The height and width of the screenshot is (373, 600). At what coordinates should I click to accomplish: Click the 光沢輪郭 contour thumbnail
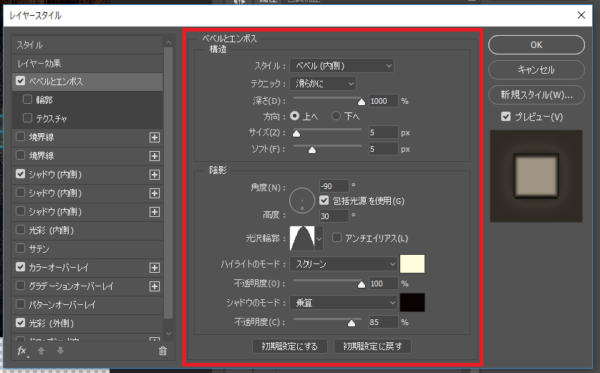coord(302,238)
